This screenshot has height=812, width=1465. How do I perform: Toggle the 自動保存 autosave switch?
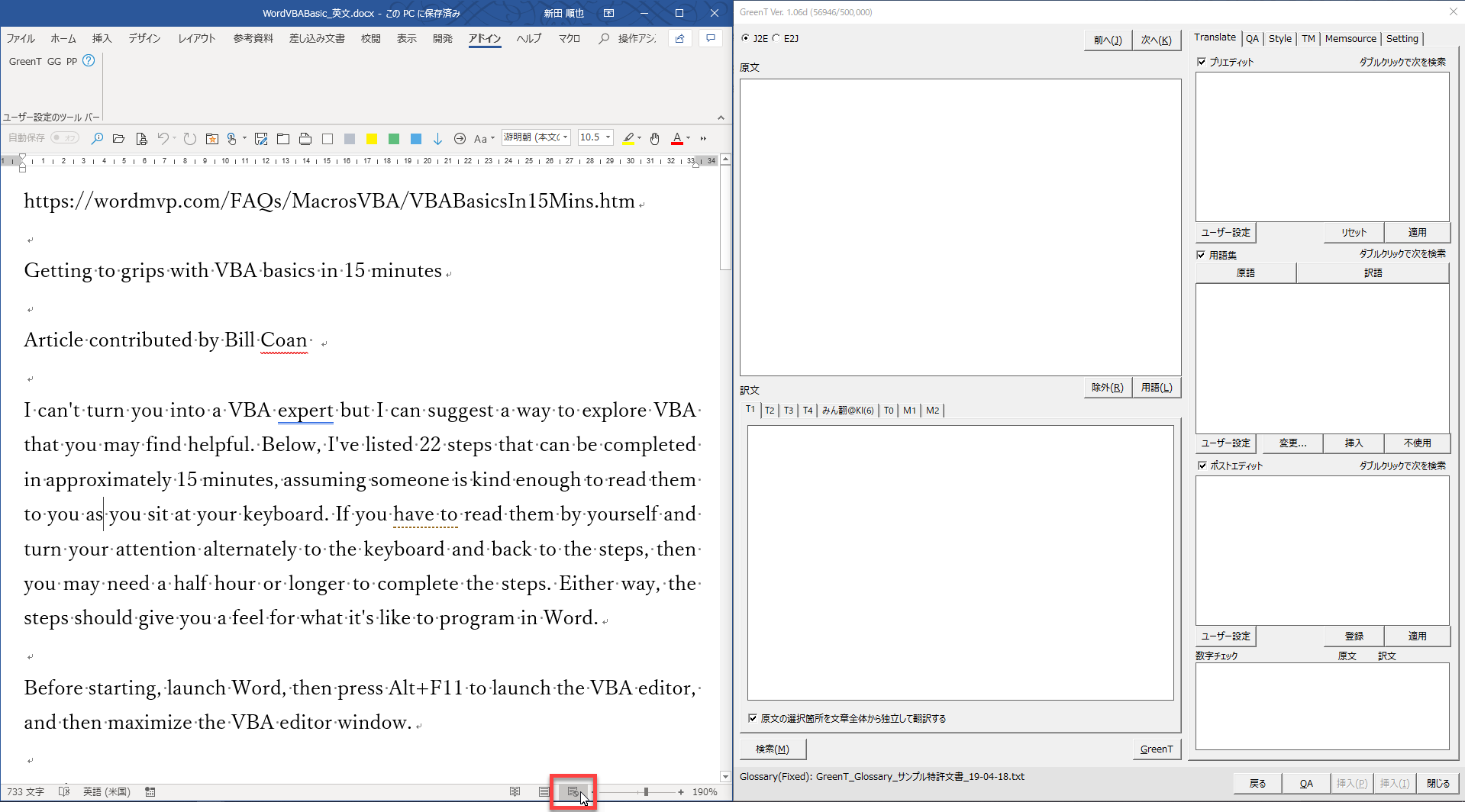pyautogui.click(x=65, y=138)
